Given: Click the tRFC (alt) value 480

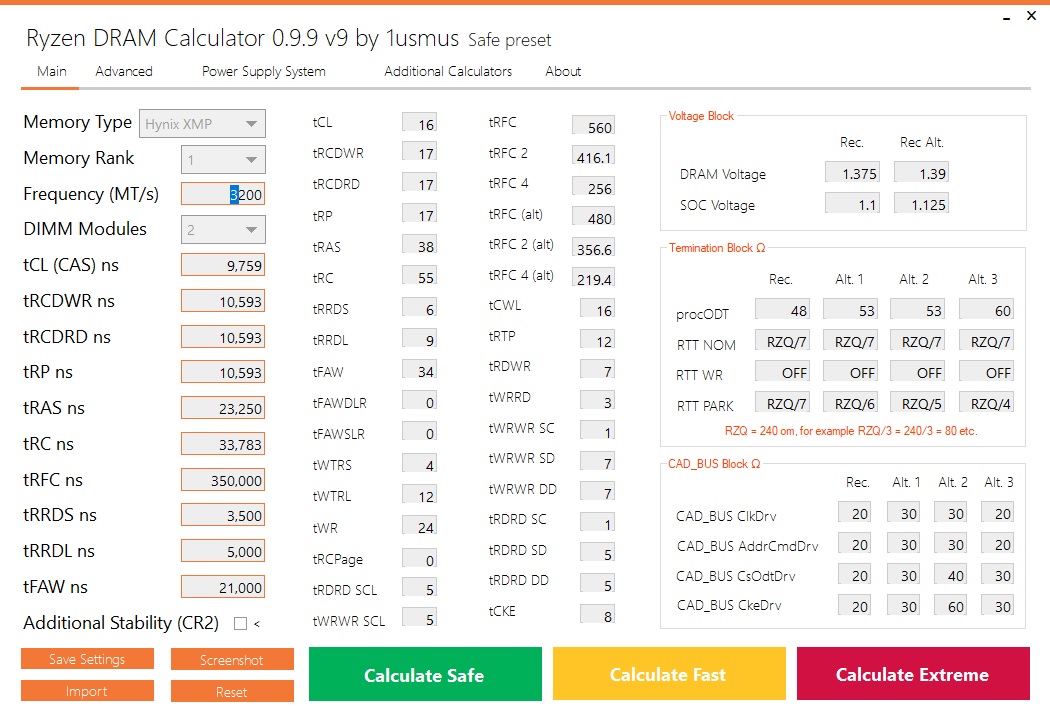Looking at the screenshot, I should pyautogui.click(x=593, y=218).
